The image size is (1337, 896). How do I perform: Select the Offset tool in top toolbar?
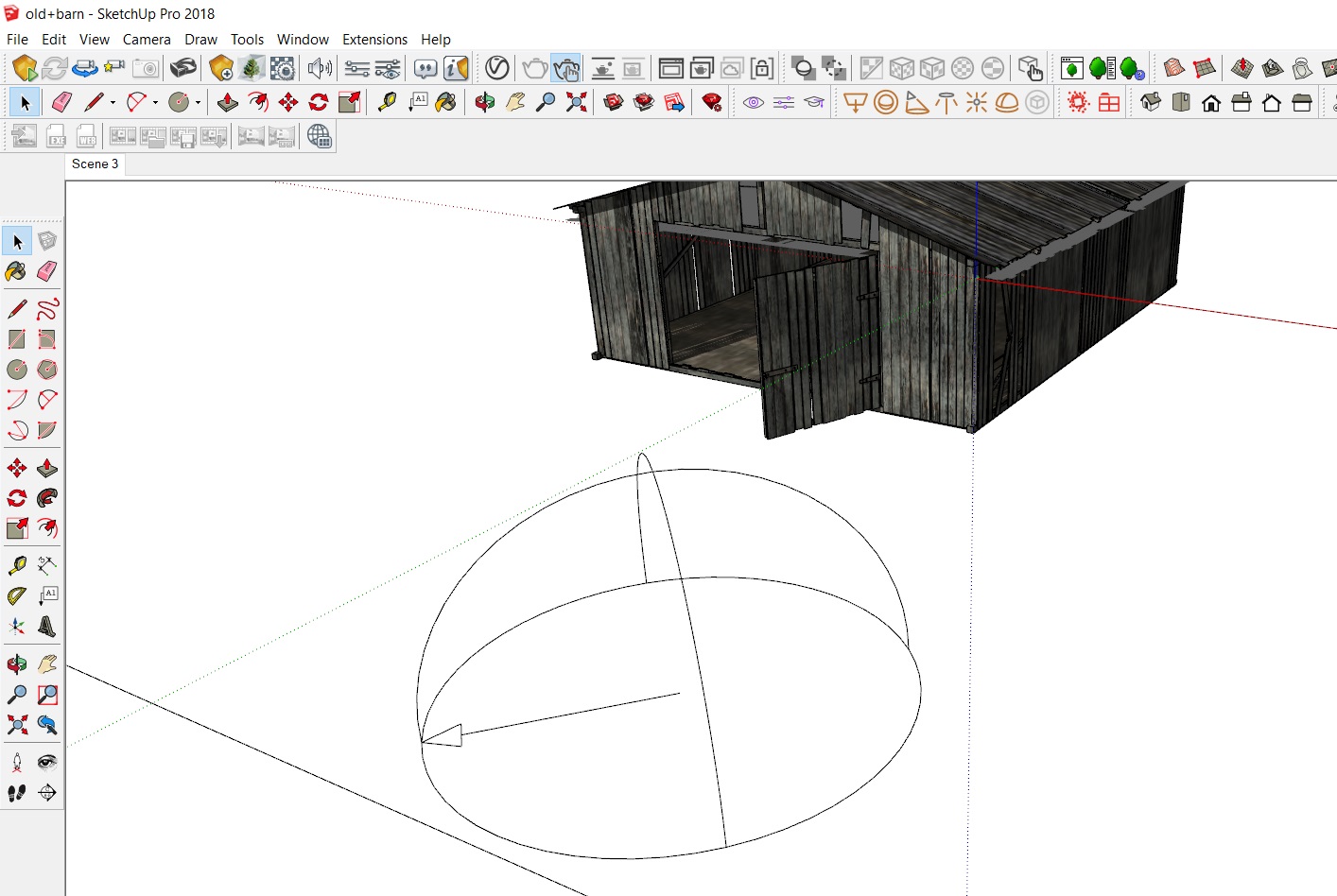click(x=257, y=102)
